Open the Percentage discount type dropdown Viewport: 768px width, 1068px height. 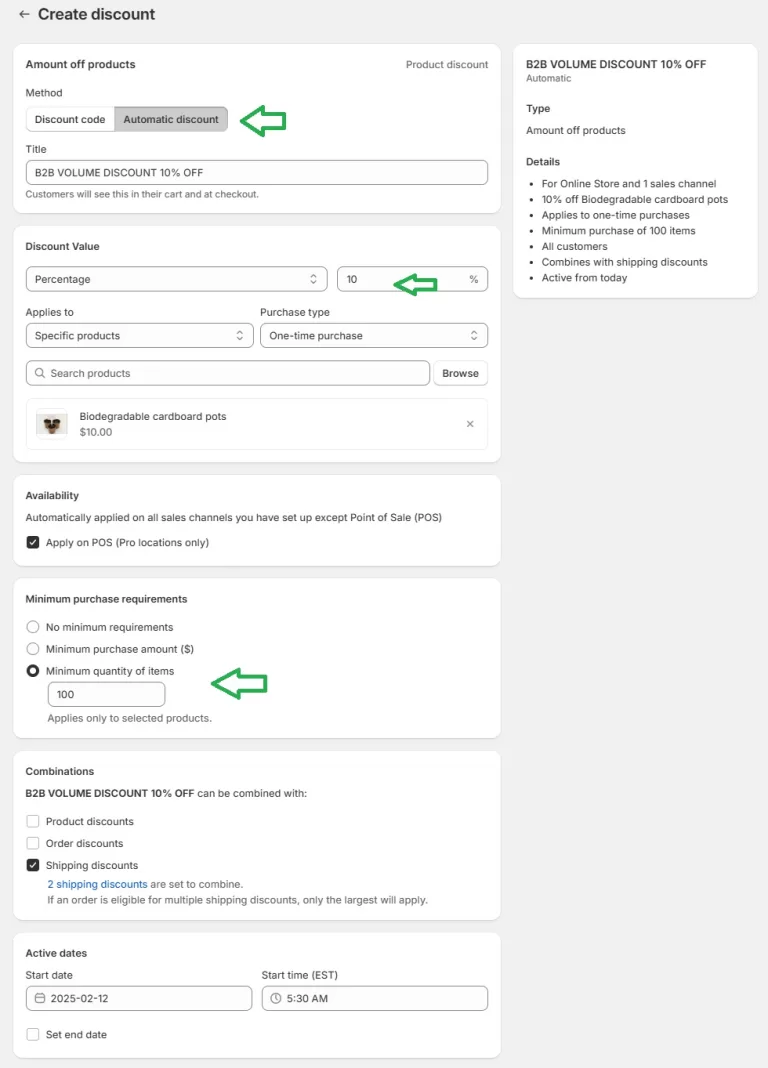pos(176,279)
